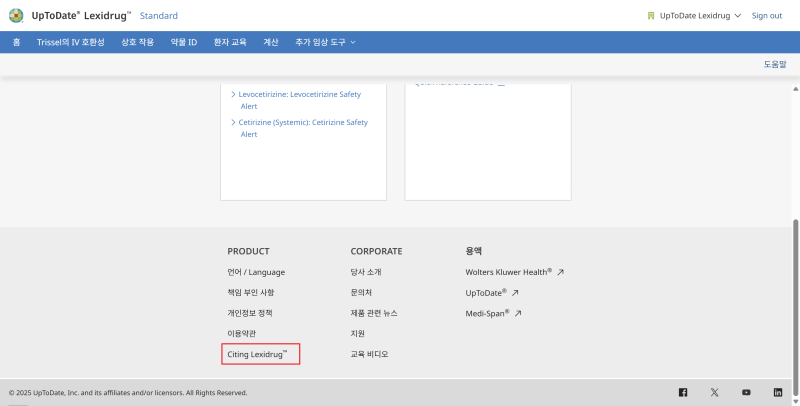Viewport: 800px width, 406px height.
Task: Click the UpToDate Lexidrug logo icon
Action: pos(16,15)
